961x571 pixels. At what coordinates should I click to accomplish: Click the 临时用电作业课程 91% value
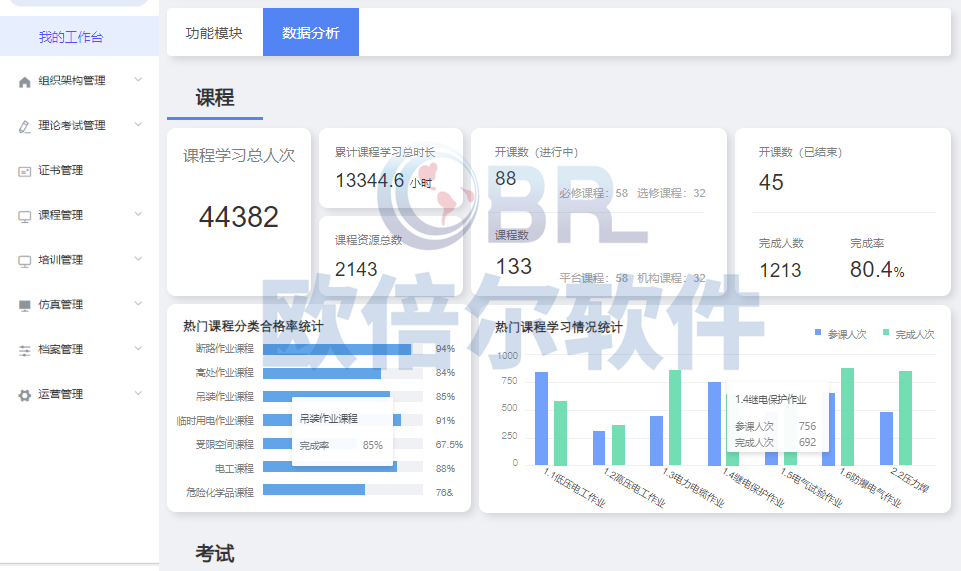[x=445, y=421]
